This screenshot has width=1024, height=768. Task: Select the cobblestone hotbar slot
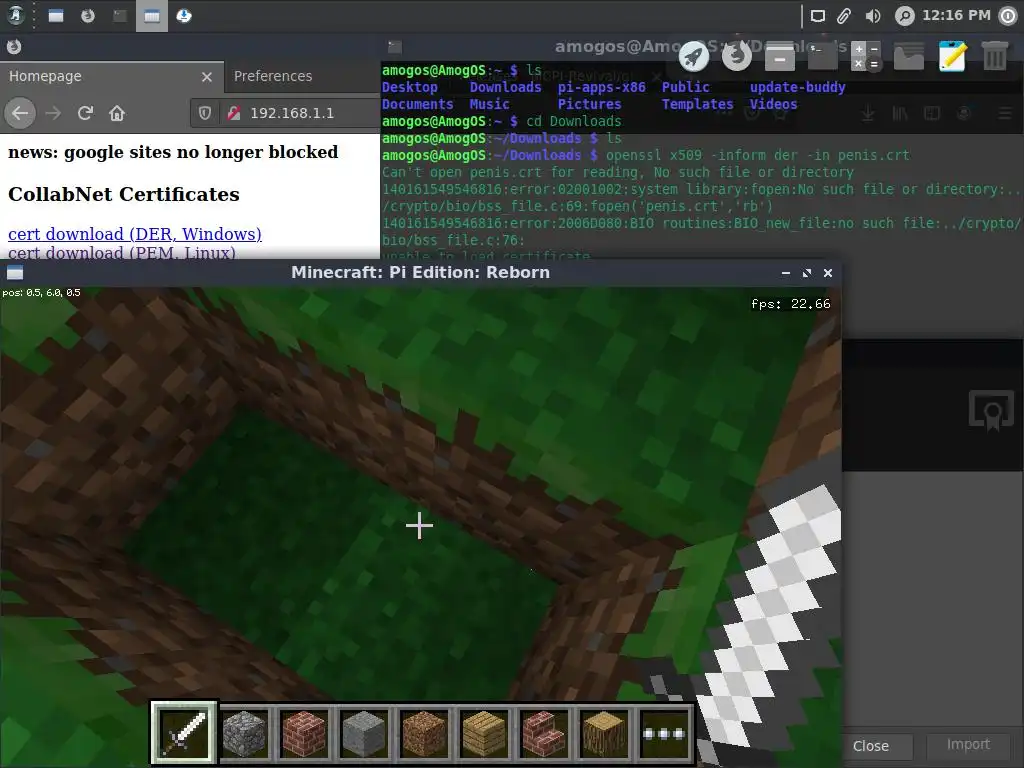point(244,733)
